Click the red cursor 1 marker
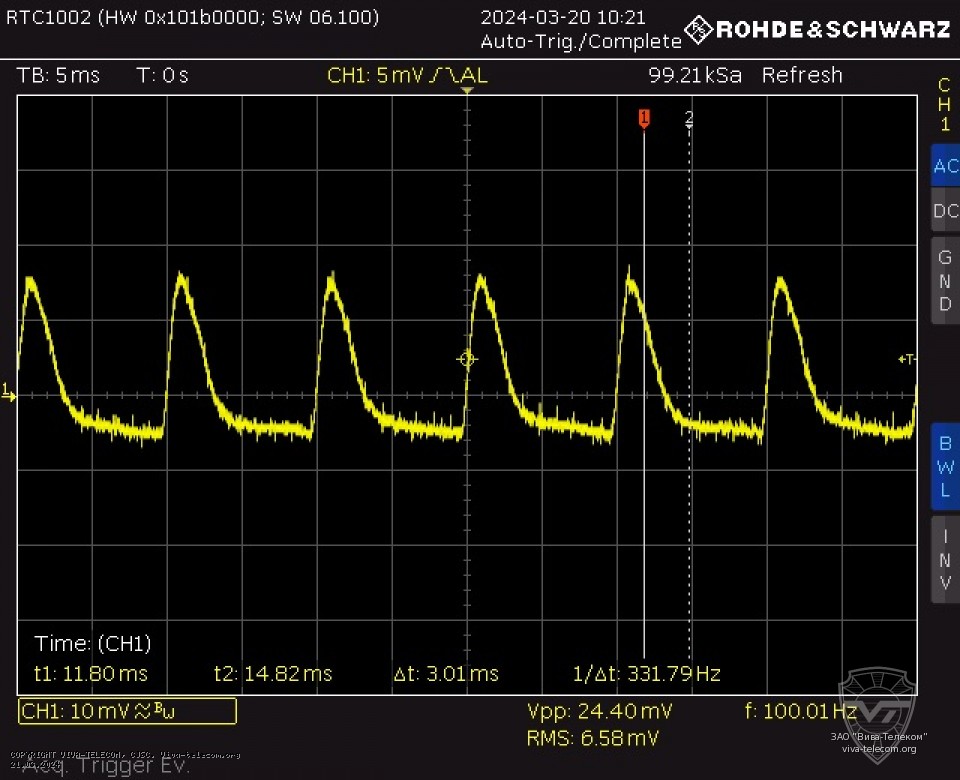The width and height of the screenshot is (960, 780). pyautogui.click(x=644, y=119)
